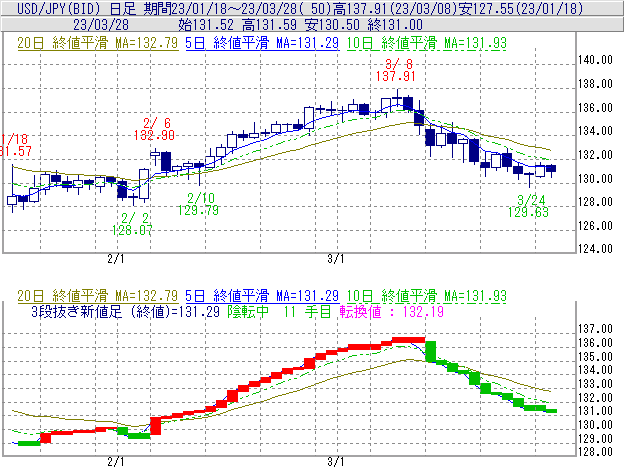Click the 3/1 date label under lower chart
The width and height of the screenshot is (624, 475).
(x=335, y=462)
